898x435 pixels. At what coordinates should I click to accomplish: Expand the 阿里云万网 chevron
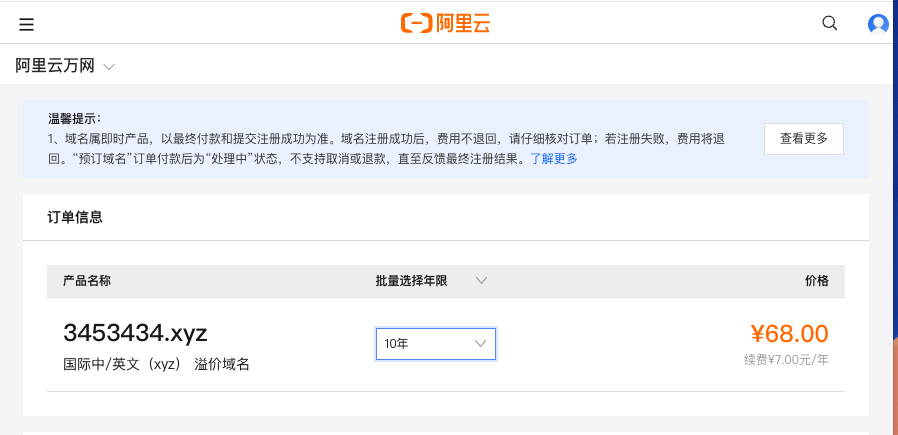[x=108, y=67]
